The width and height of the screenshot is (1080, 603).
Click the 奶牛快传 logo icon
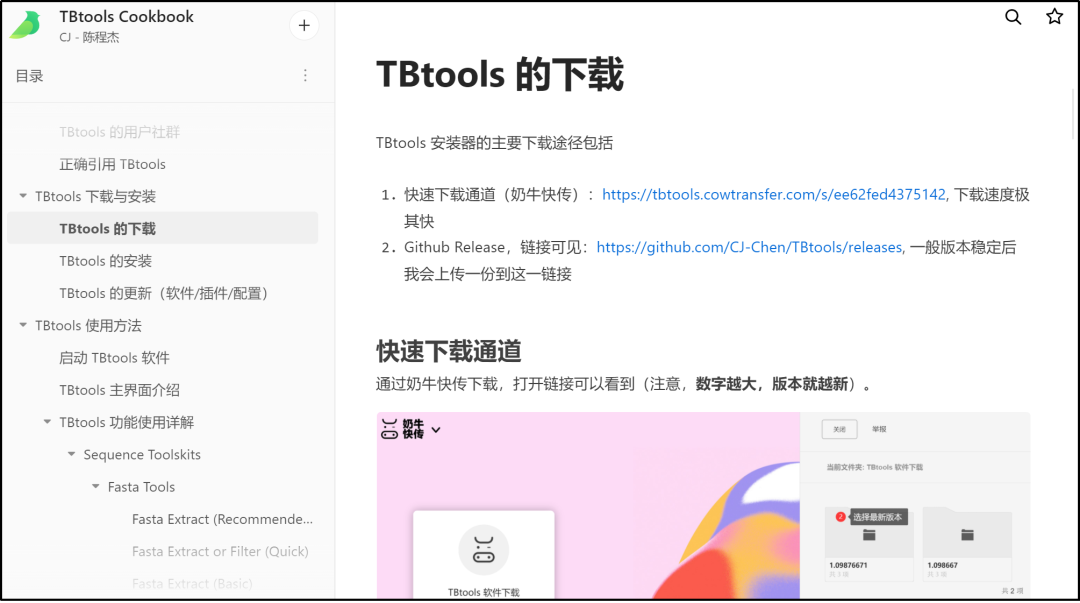click(390, 429)
